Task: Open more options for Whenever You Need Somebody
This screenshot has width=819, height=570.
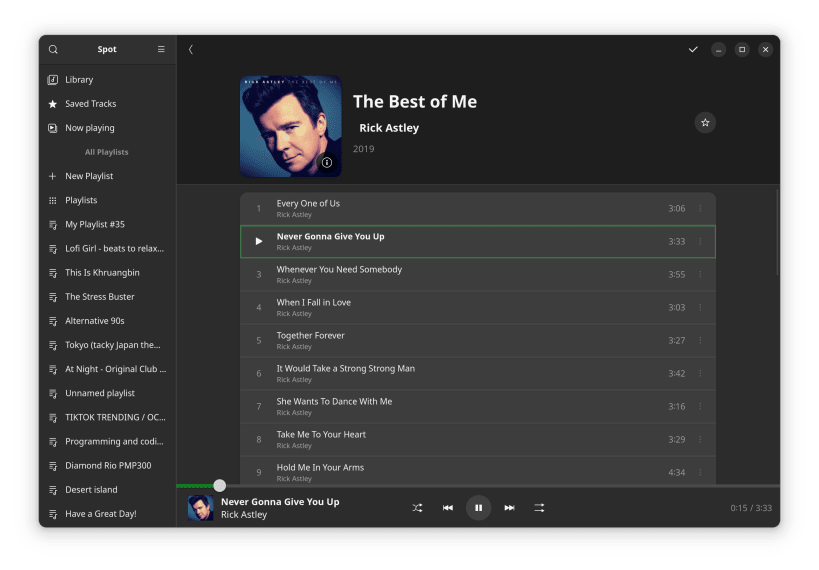Action: [x=700, y=274]
